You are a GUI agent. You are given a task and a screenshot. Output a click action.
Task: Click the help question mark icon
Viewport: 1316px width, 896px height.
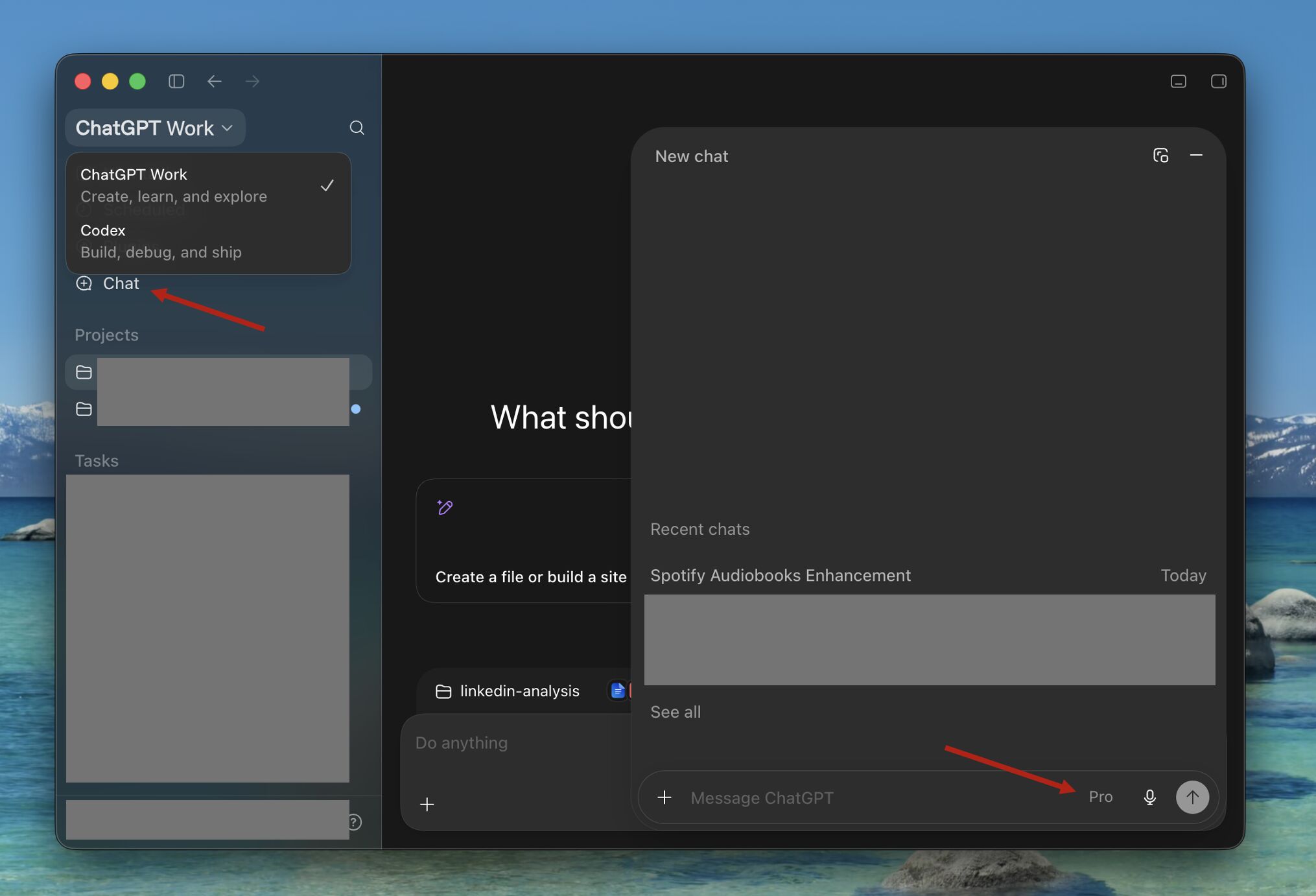(x=355, y=822)
